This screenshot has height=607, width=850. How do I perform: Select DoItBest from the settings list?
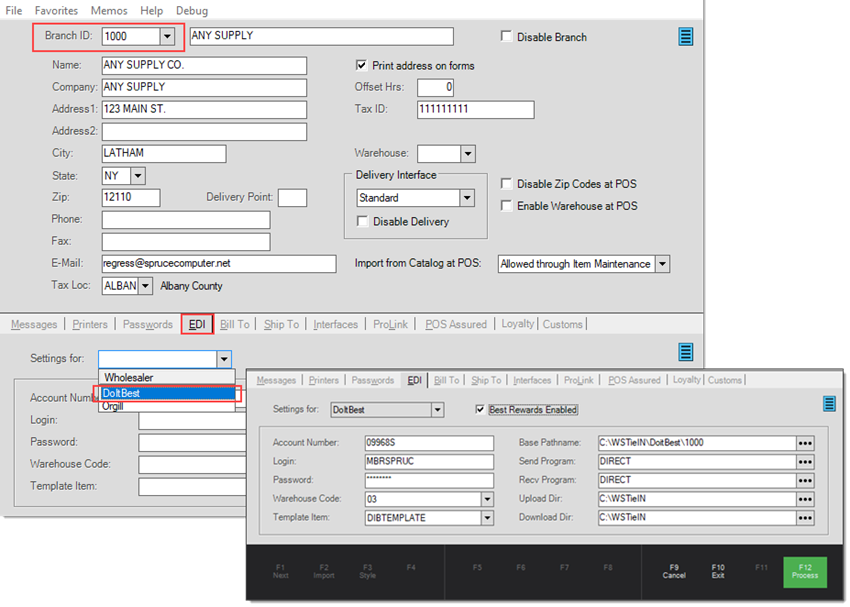point(165,393)
